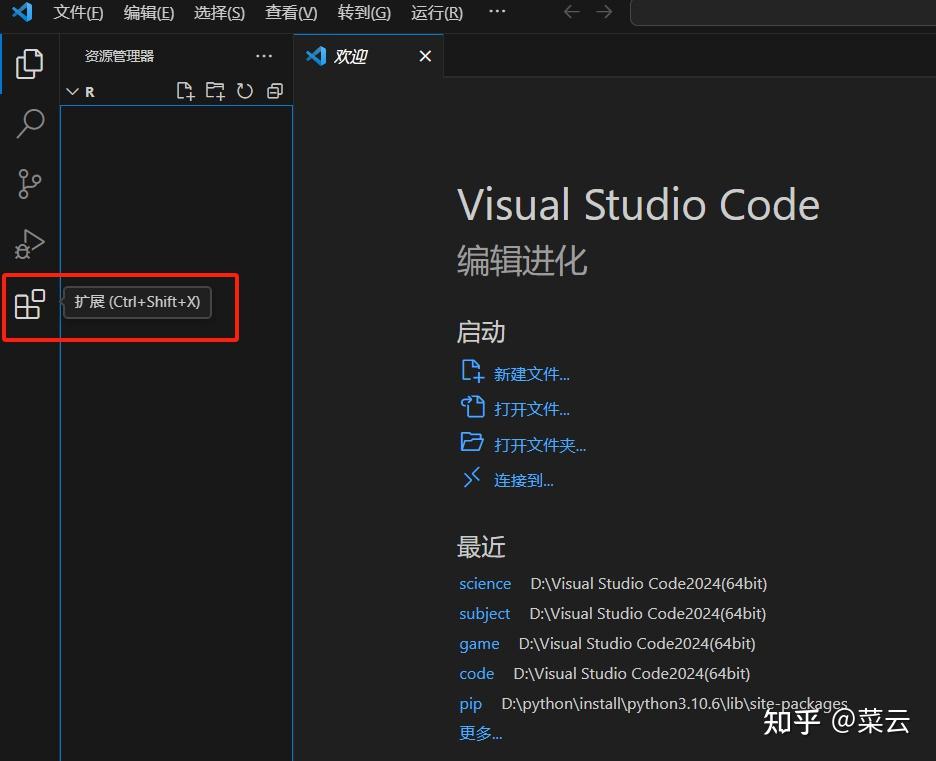Open the Run and Debug view
The image size is (936, 761).
29,243
